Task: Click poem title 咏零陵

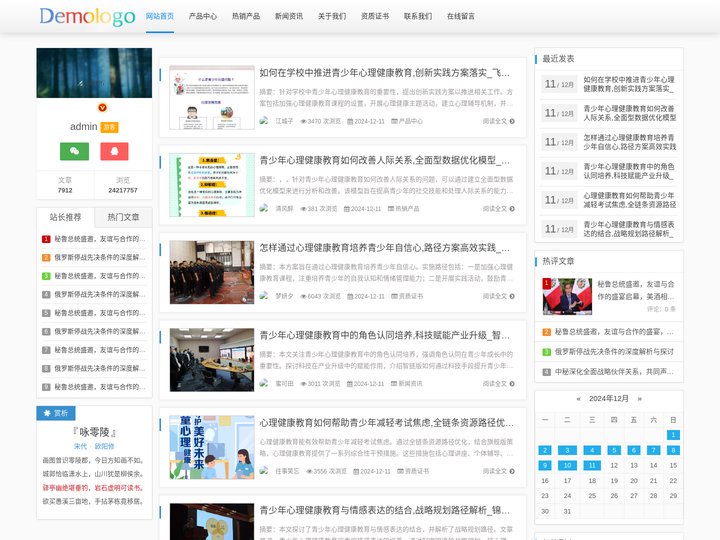Action: coord(94,432)
